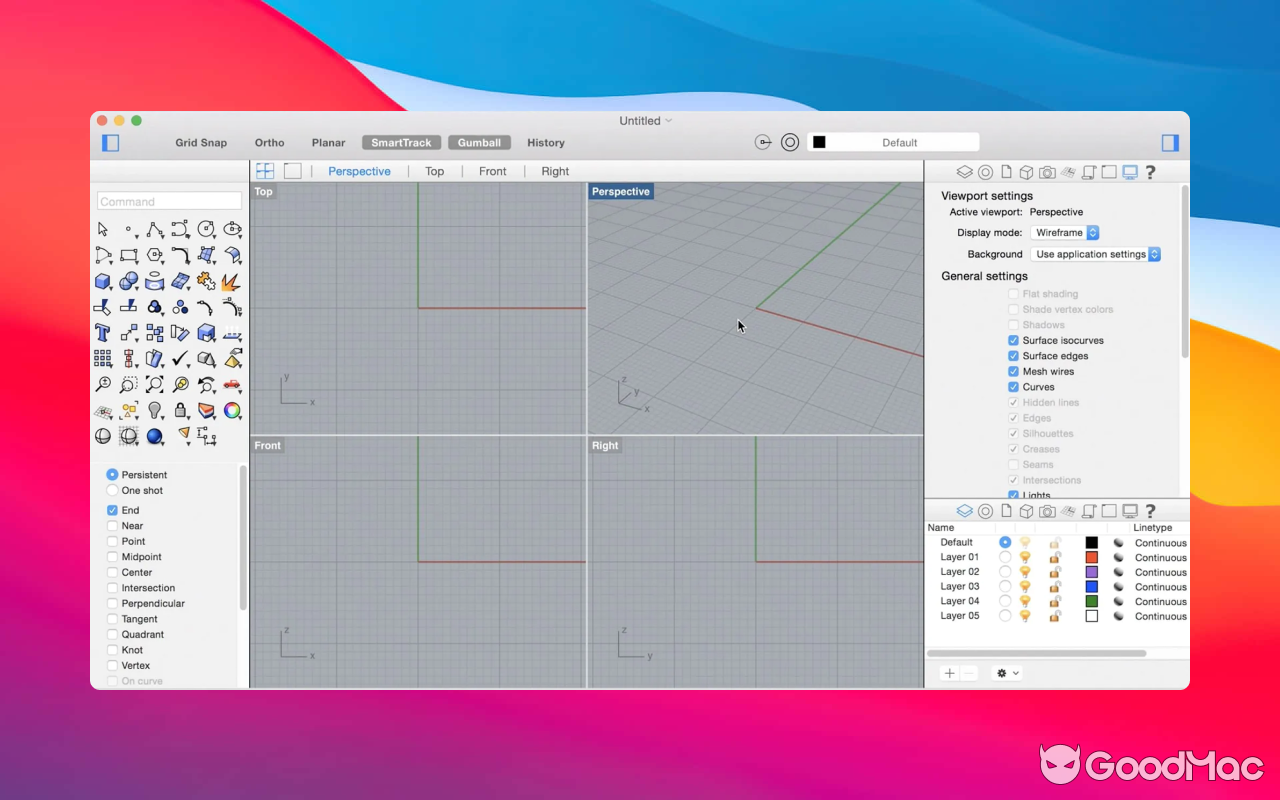
Task: Open Help in upper inspector panel
Action: pos(1150,172)
